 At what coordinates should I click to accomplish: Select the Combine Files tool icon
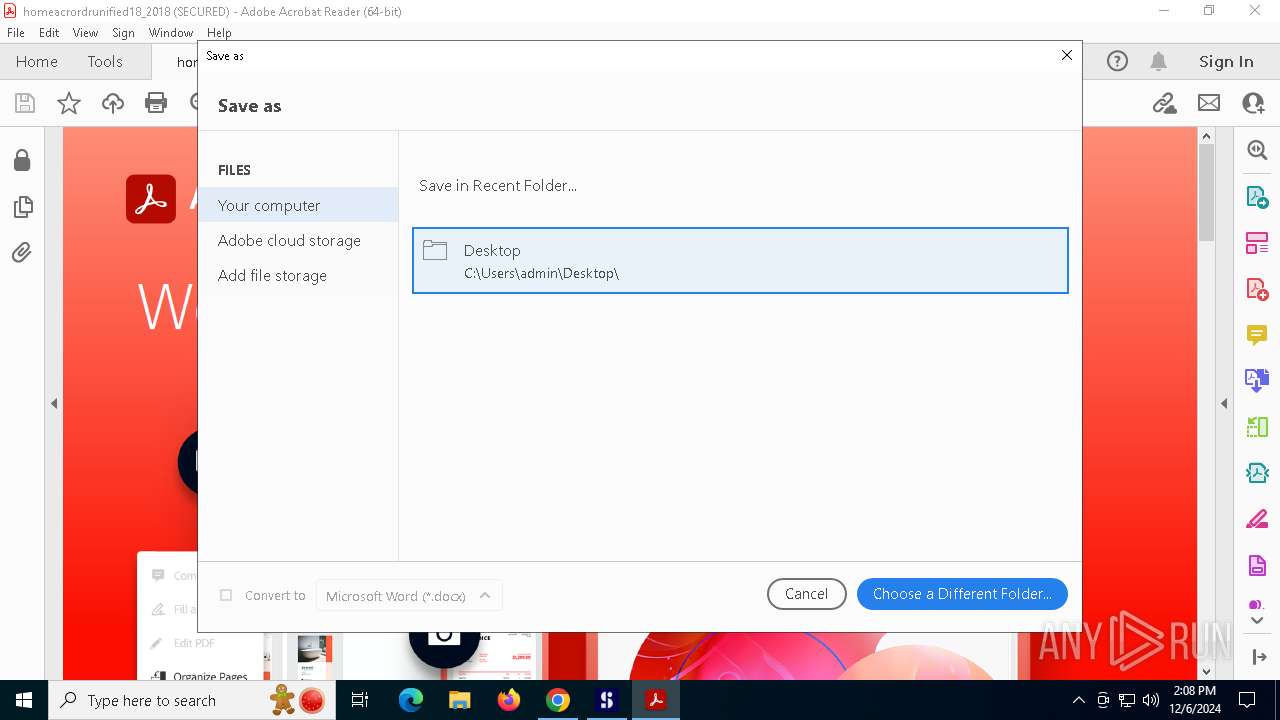(x=1257, y=380)
